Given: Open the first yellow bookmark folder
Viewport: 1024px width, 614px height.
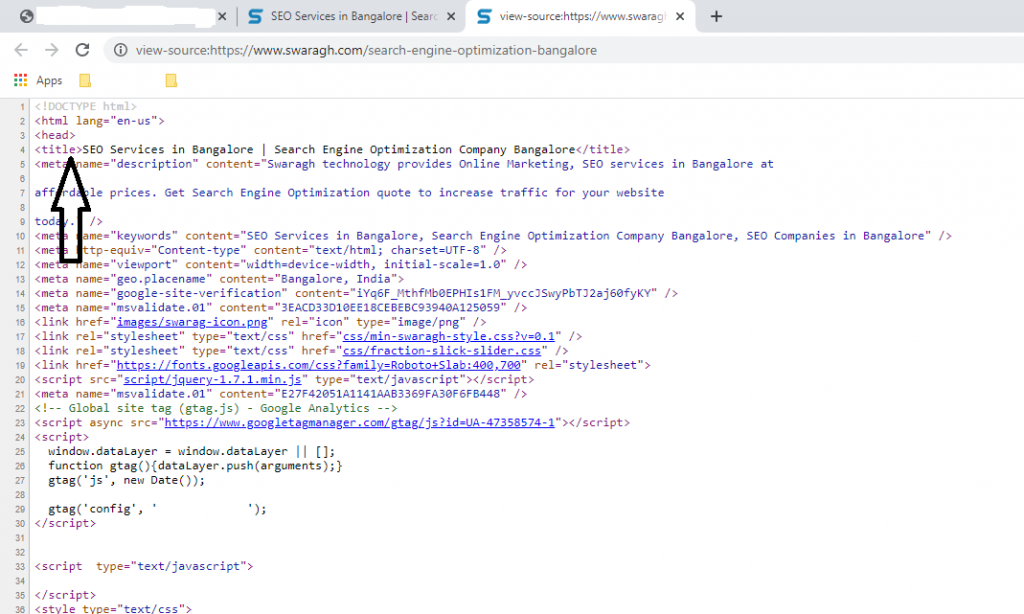Looking at the screenshot, I should [x=85, y=80].
